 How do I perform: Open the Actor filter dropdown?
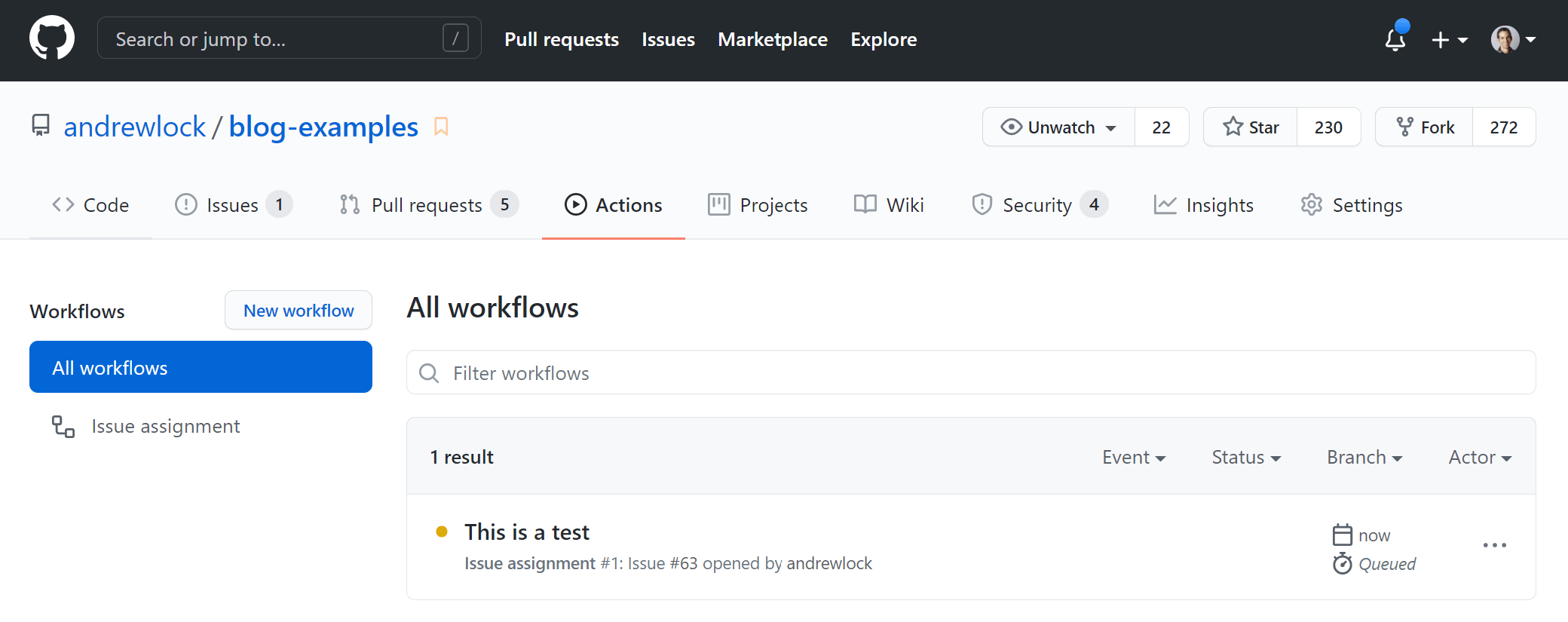pyautogui.click(x=1480, y=457)
